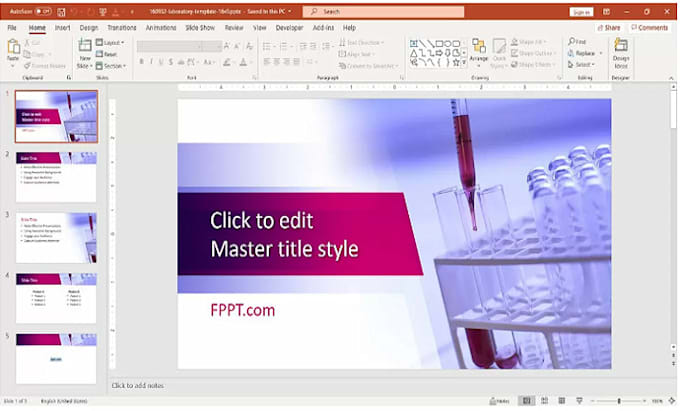The width and height of the screenshot is (680, 411).
Task: Click the New Slide icon
Action: tap(85, 46)
